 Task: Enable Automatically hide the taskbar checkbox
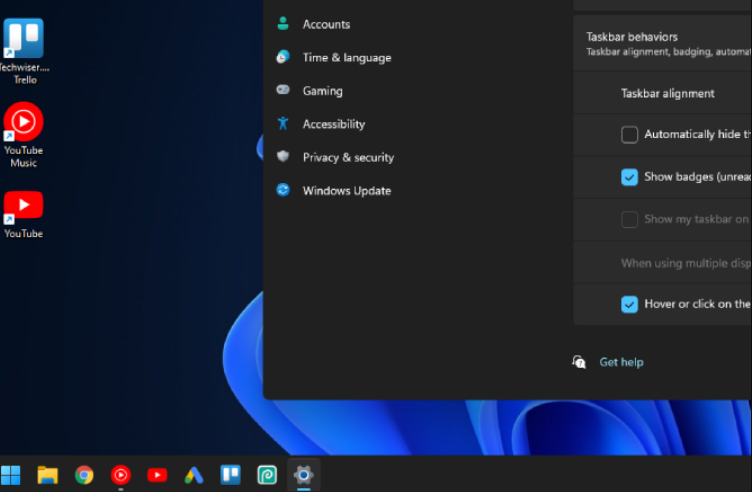coord(629,135)
